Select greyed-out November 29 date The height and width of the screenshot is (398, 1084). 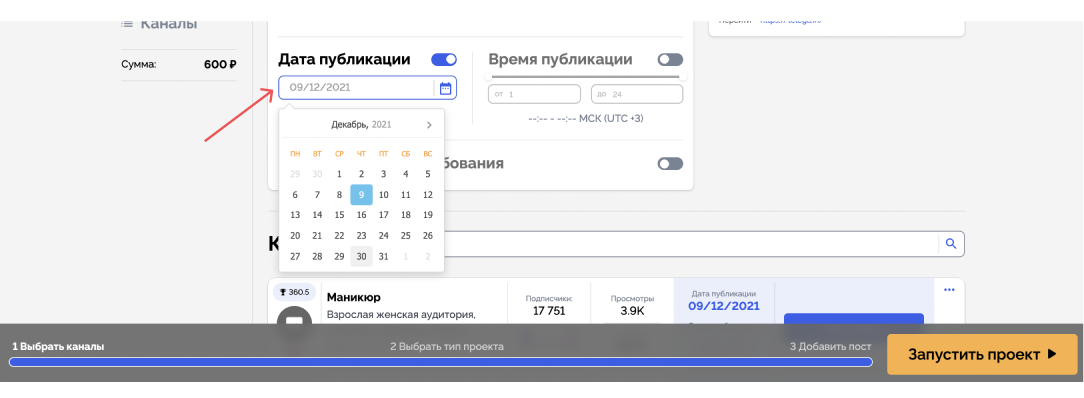(295, 174)
